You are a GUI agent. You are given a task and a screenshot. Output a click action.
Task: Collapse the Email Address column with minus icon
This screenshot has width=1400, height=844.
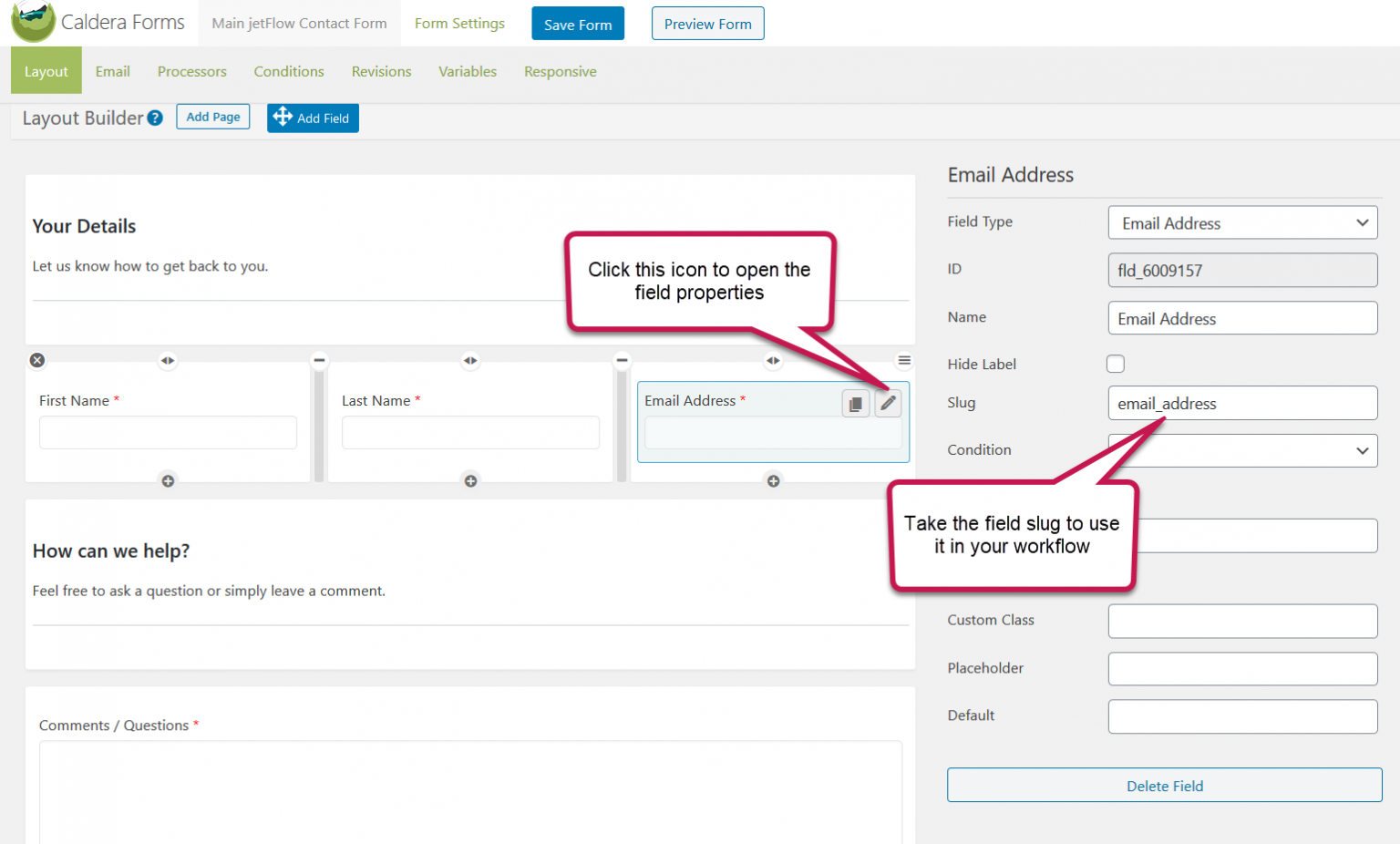[623, 360]
